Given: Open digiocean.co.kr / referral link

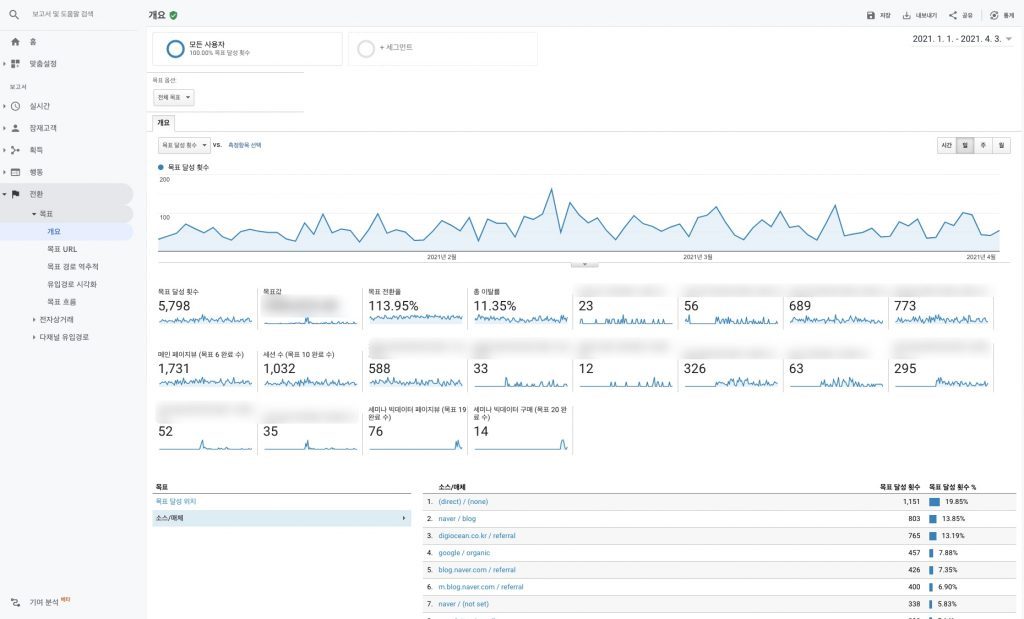Looking at the screenshot, I should 477,535.
